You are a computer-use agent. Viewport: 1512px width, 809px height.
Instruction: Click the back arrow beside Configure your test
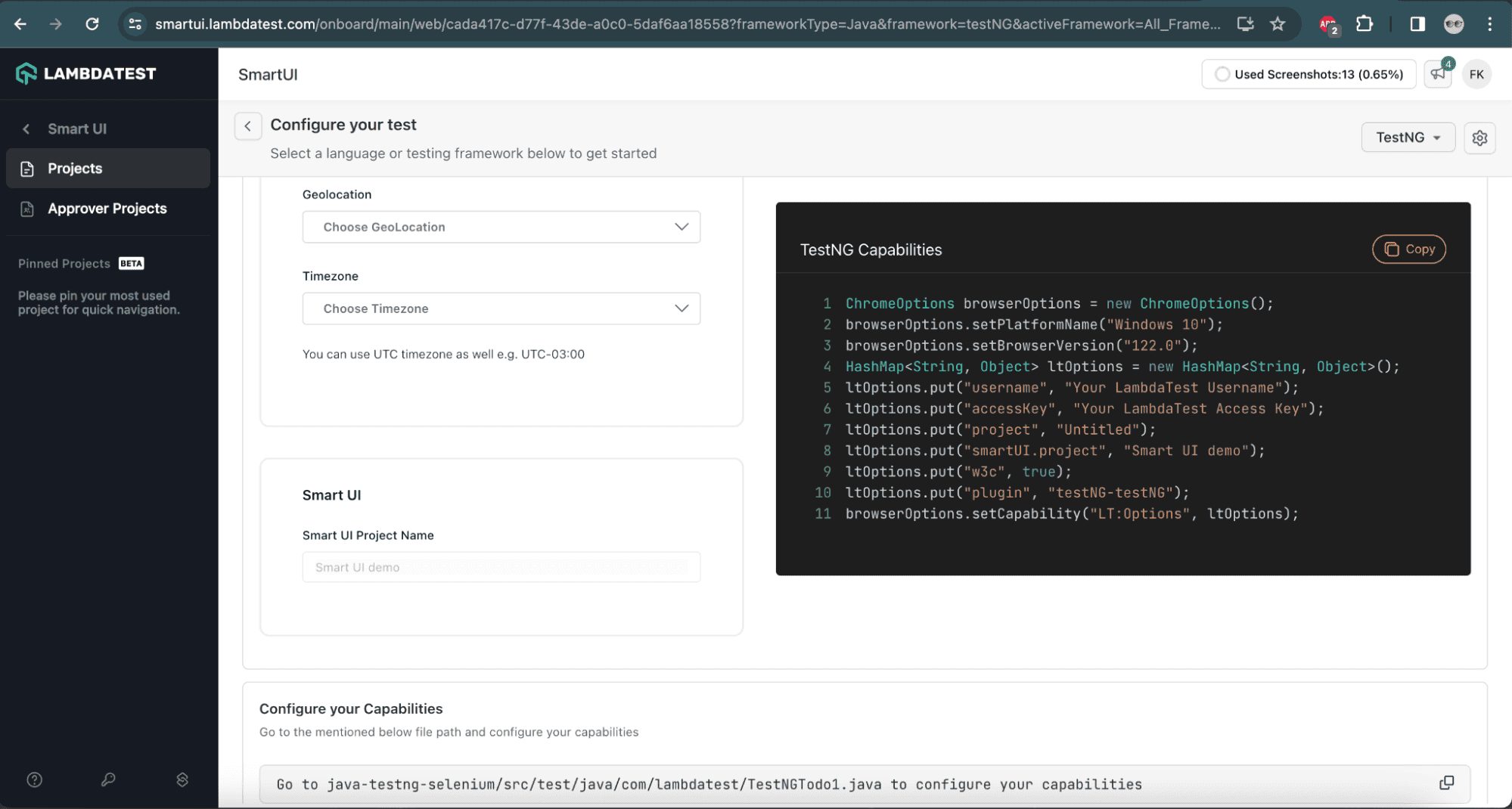(x=247, y=126)
